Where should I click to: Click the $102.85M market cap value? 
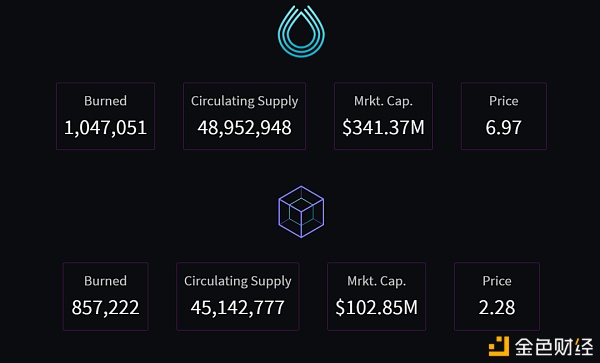tap(377, 308)
